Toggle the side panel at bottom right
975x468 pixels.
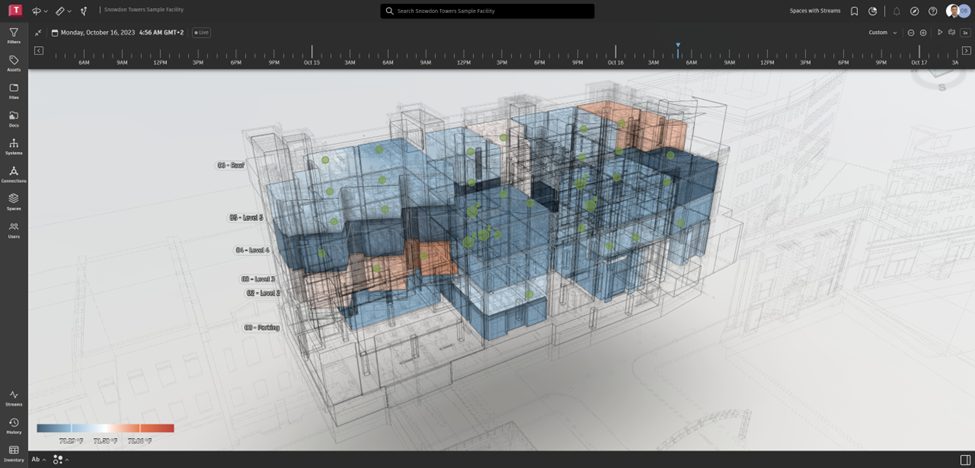965,459
